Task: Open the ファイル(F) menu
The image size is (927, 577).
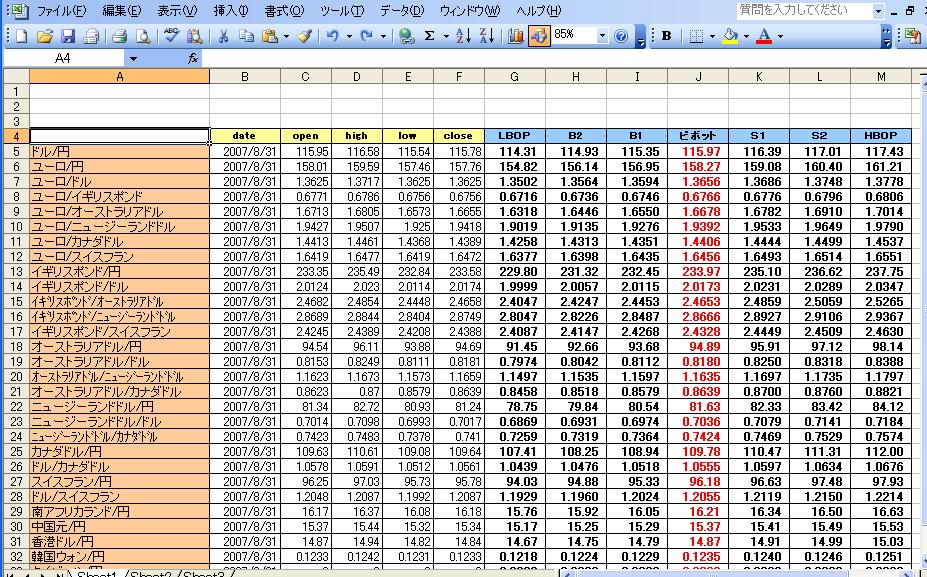Action: 61,11
